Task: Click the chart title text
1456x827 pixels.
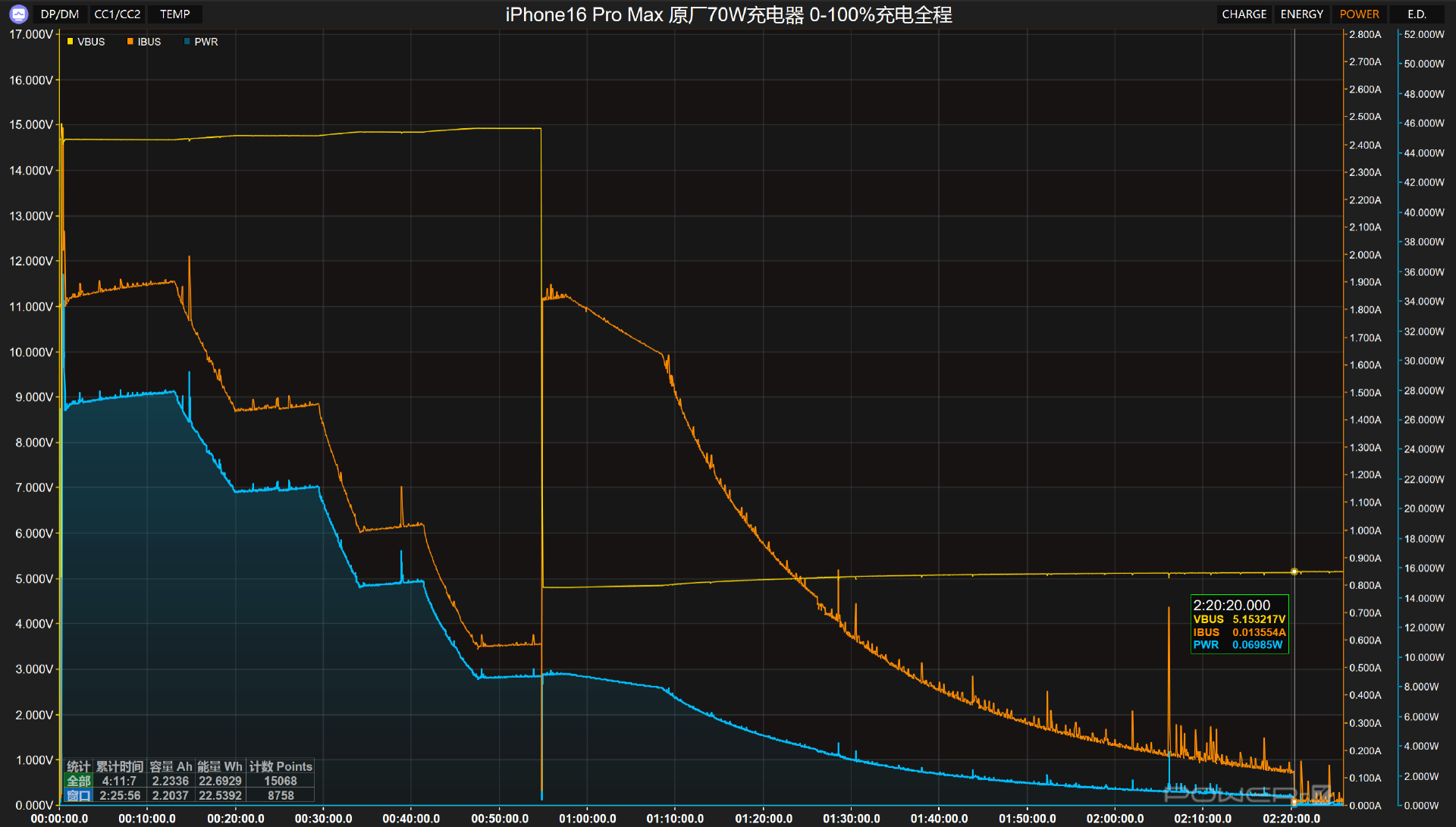Action: tap(728, 14)
